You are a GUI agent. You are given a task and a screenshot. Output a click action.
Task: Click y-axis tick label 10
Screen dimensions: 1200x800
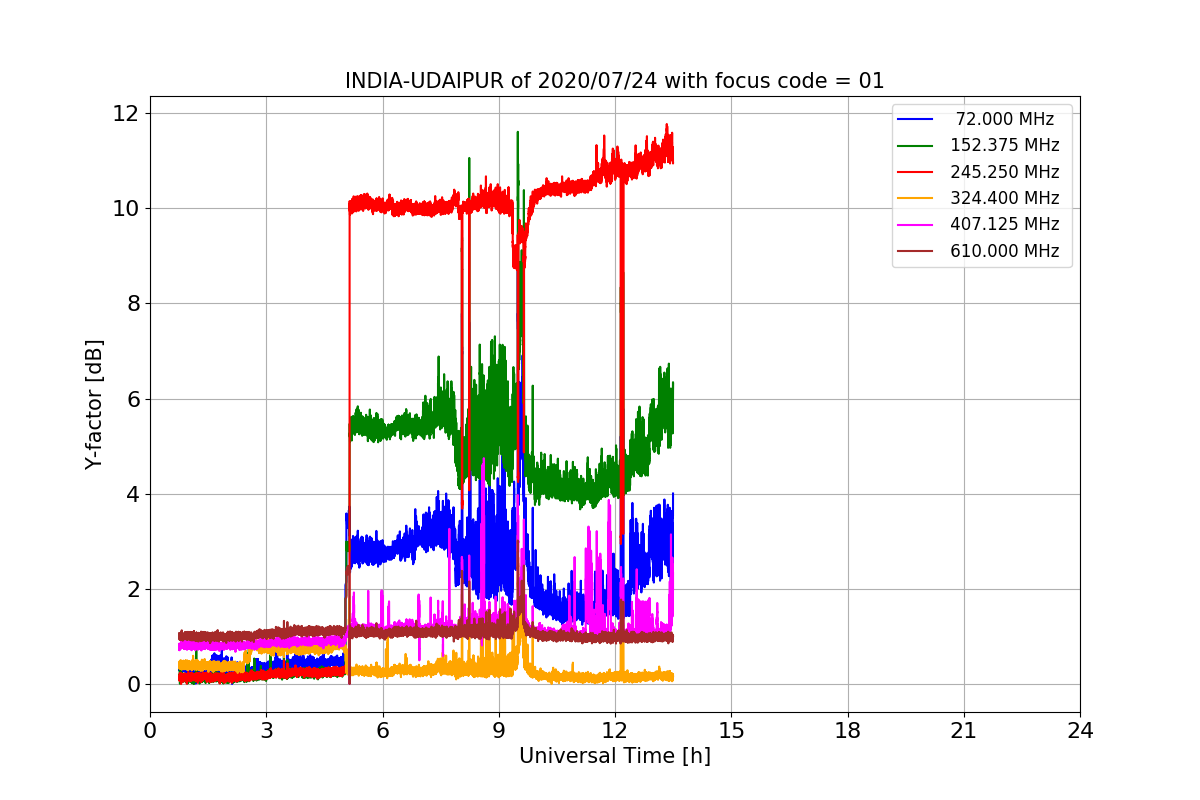click(x=126, y=208)
